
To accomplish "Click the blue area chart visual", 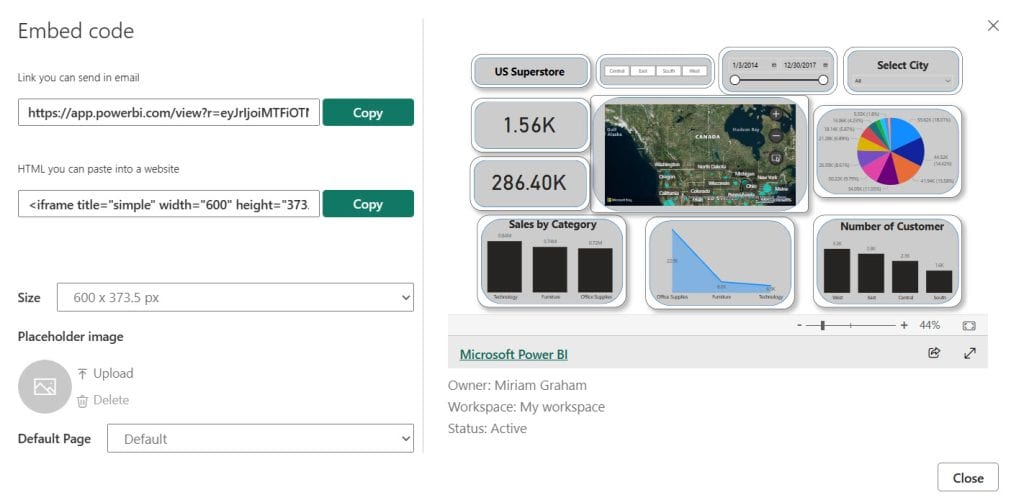I will coord(720,262).
